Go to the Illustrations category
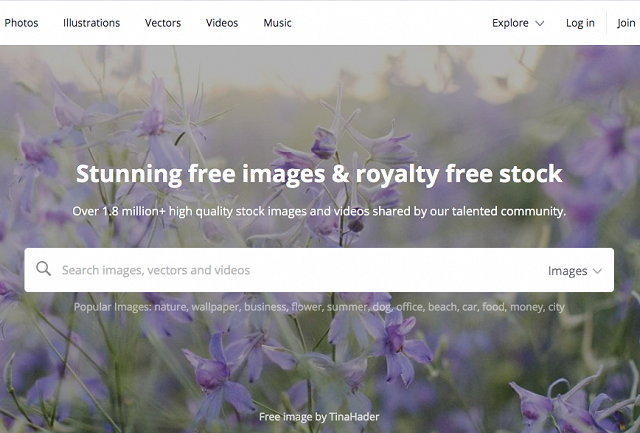 point(91,23)
